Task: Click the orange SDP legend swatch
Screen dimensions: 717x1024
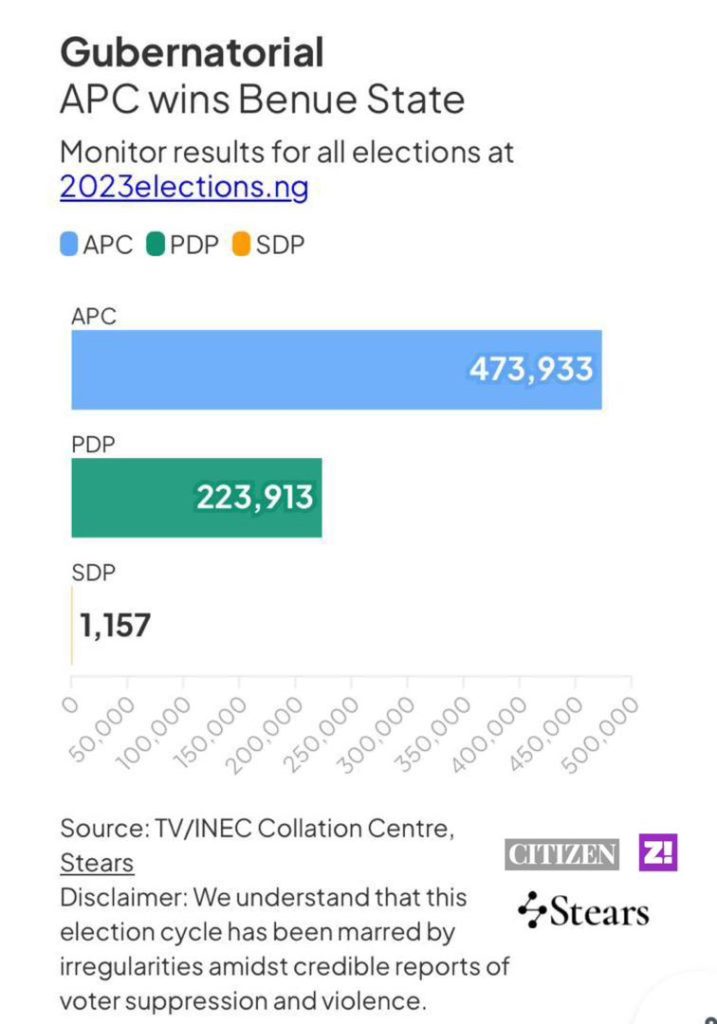Action: (x=241, y=244)
